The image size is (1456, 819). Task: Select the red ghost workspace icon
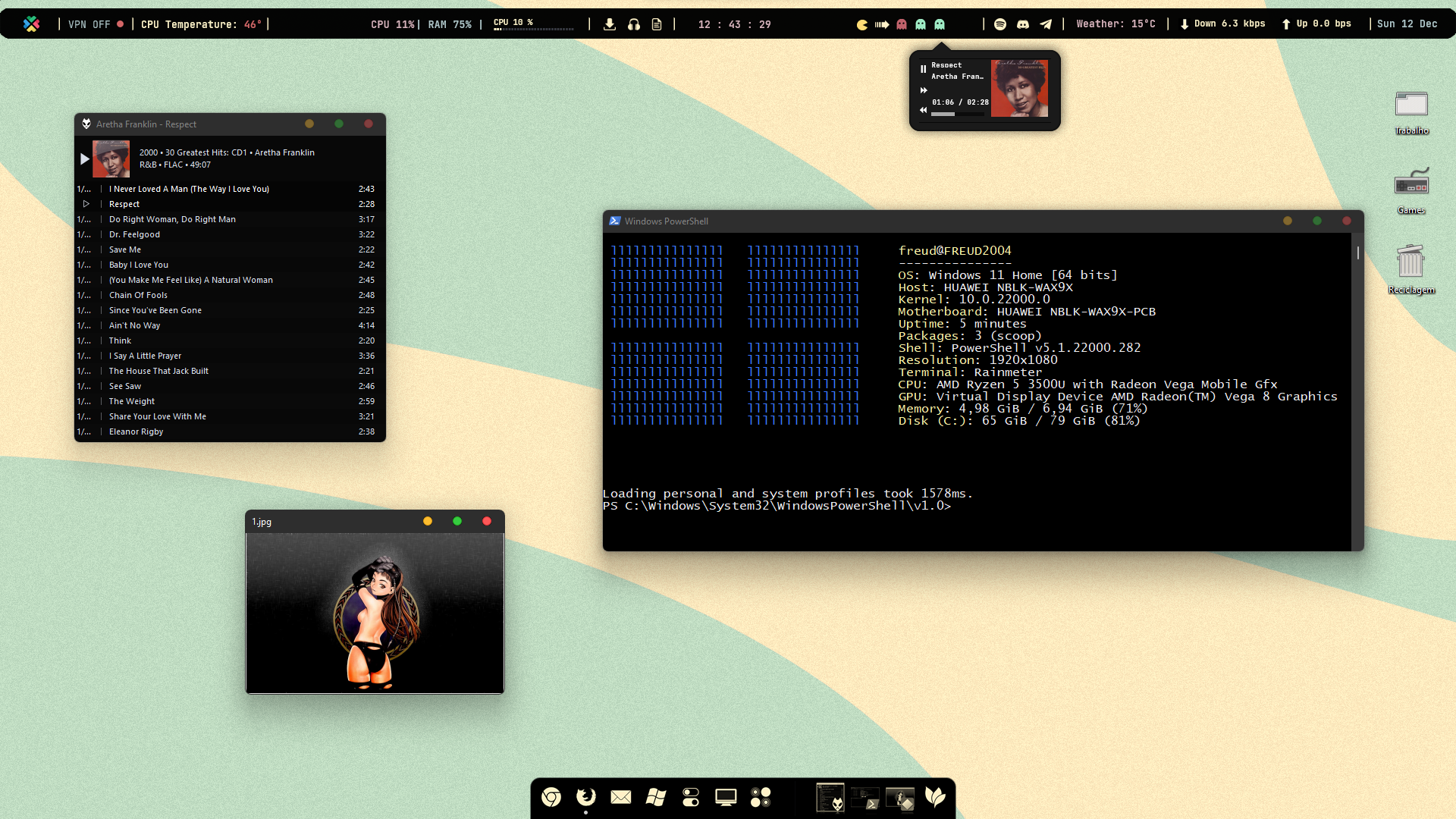pyautogui.click(x=902, y=24)
